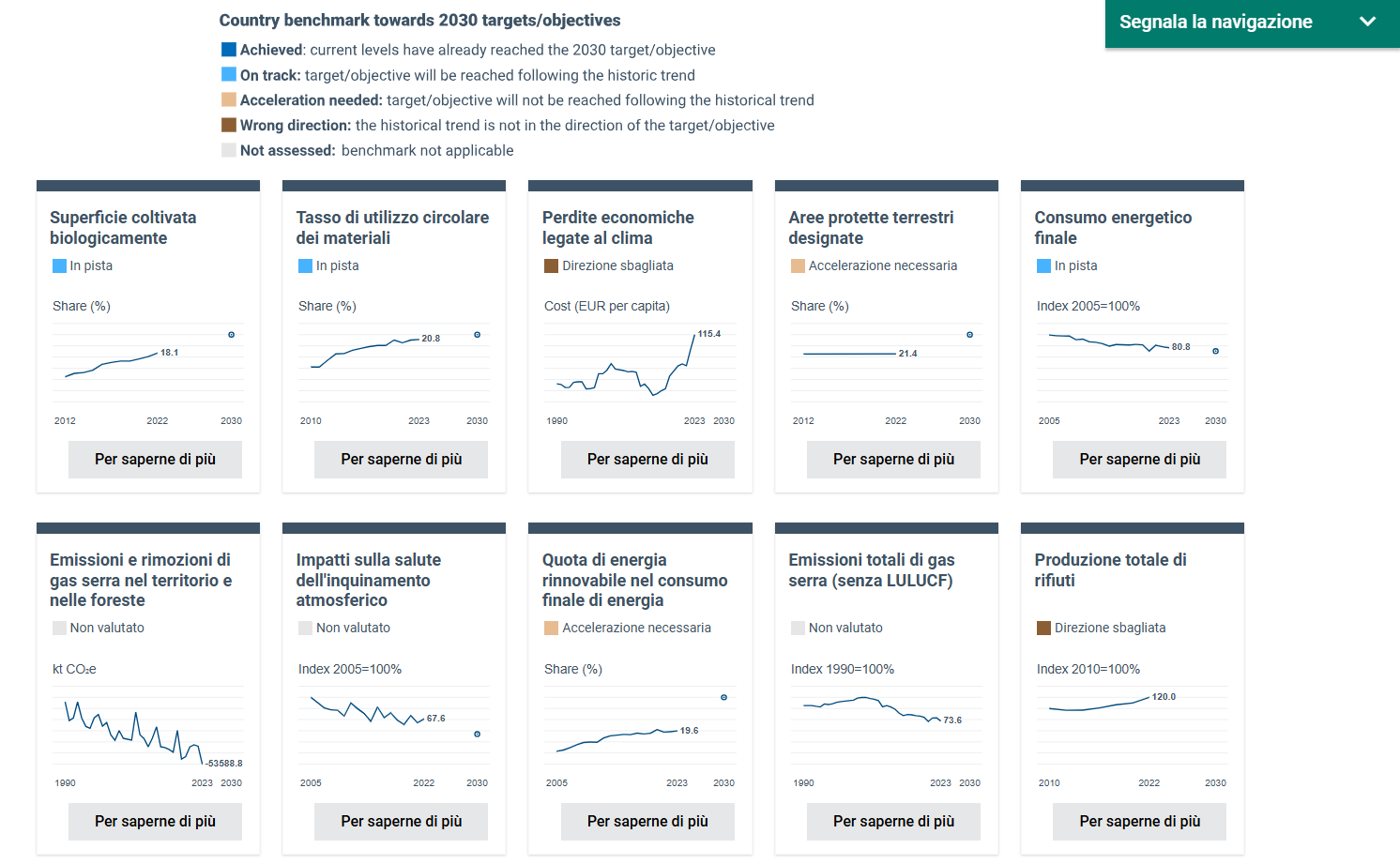Click the Non valutato icon under Impatti sulla salute
This screenshot has height=864, width=1400.
305,629
